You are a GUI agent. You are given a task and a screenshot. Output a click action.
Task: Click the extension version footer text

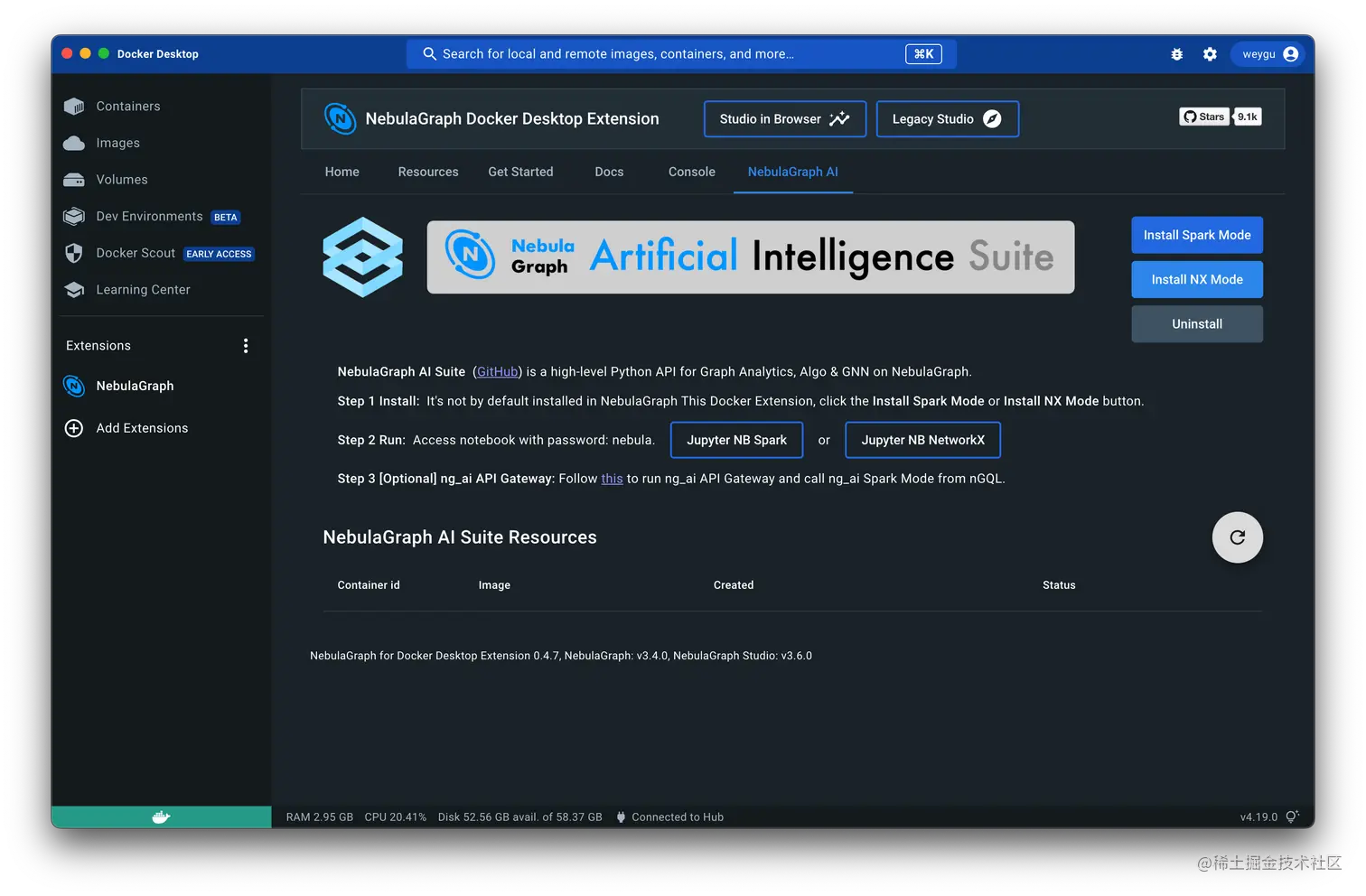pos(561,656)
